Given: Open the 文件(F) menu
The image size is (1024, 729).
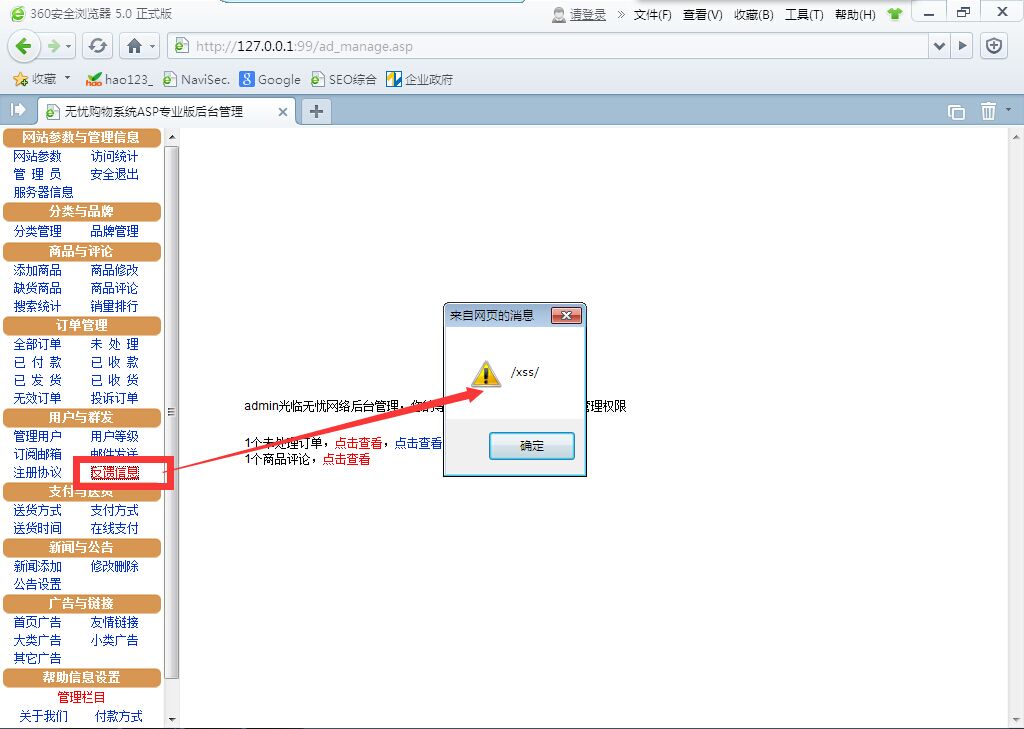Looking at the screenshot, I should [652, 14].
